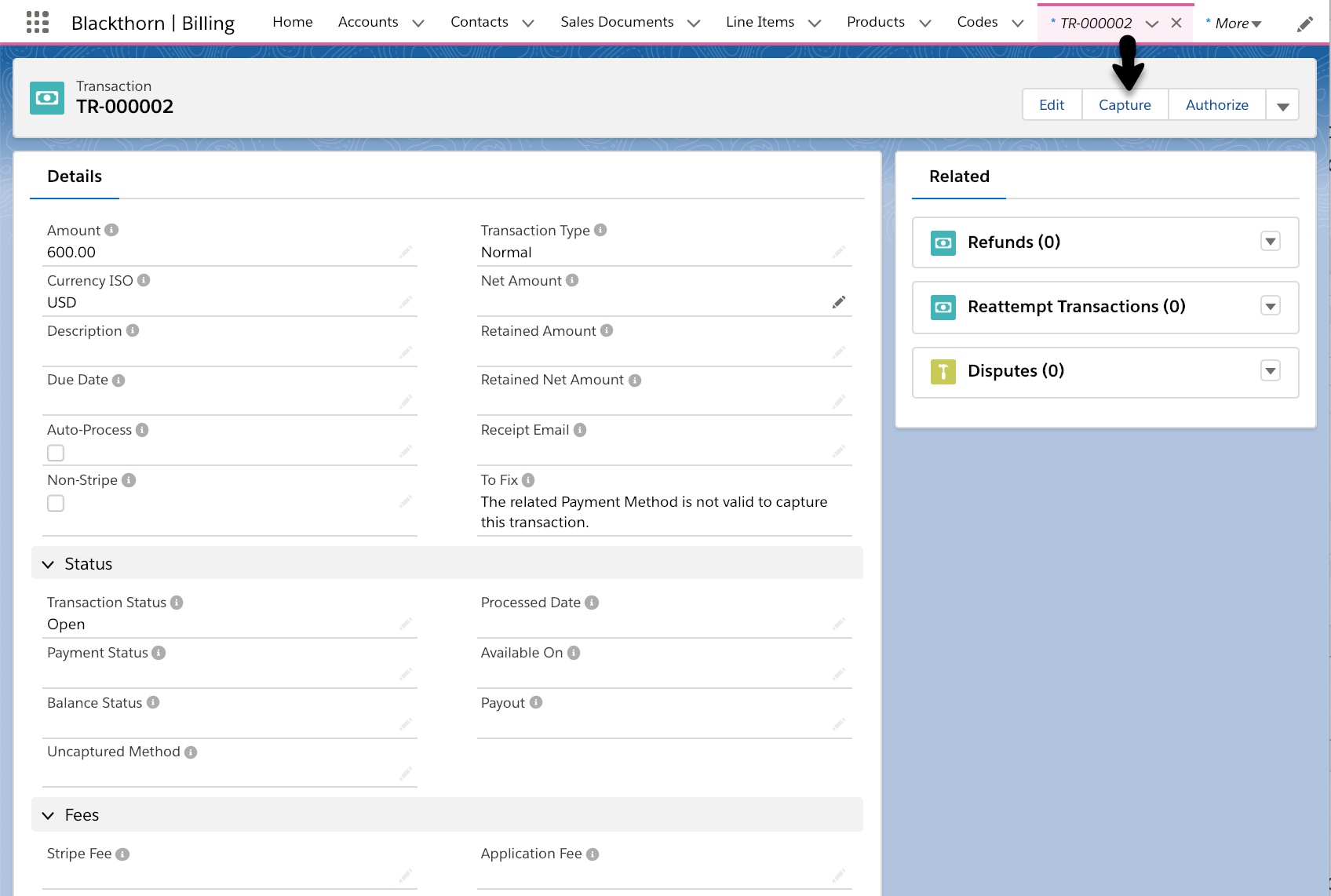Click info icon next to Payout
This screenshot has height=896, width=1331.
tap(536, 702)
